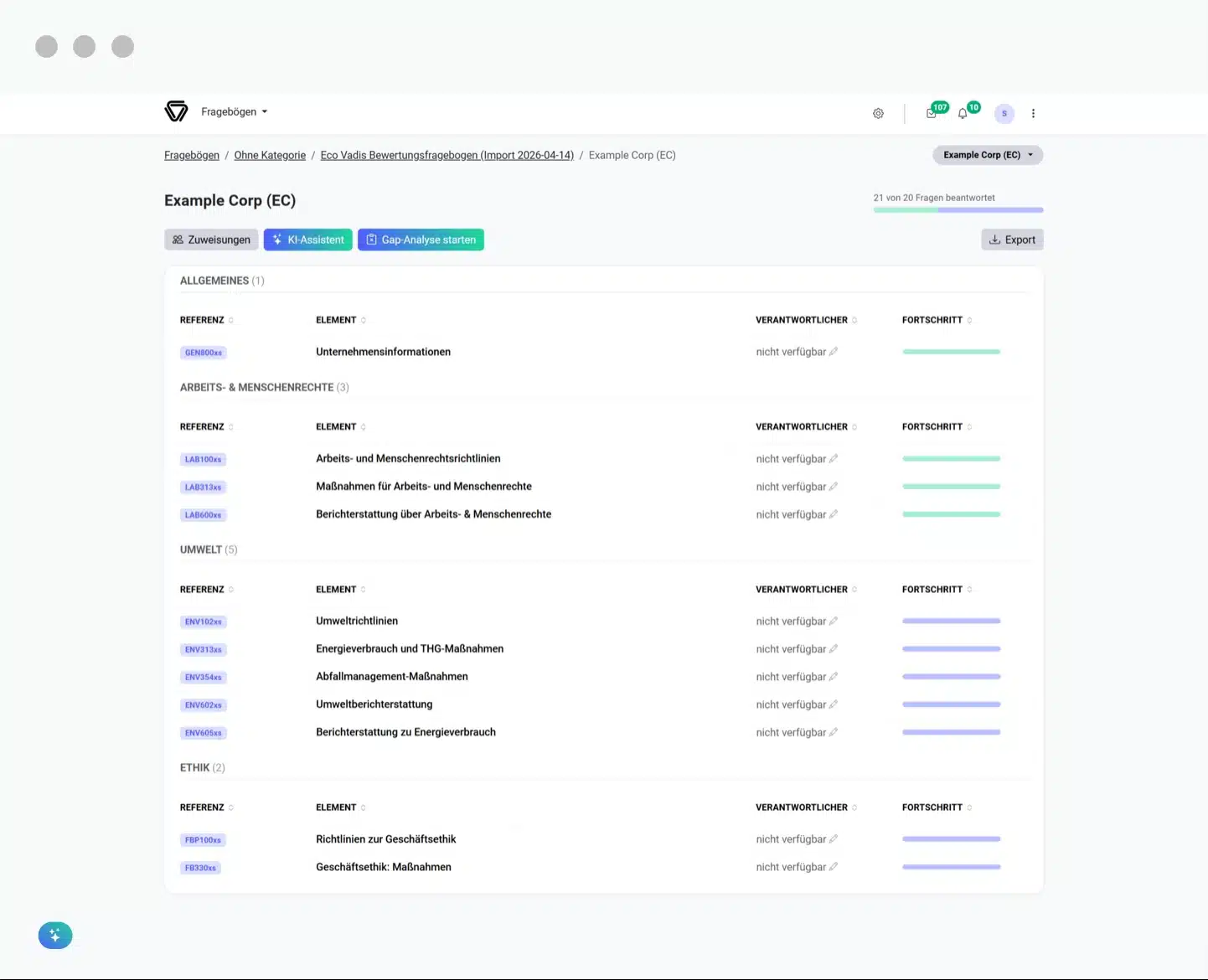
Task: Edit responsible person for Geschäftsethik: Maßnahmen
Action: pos(834,867)
